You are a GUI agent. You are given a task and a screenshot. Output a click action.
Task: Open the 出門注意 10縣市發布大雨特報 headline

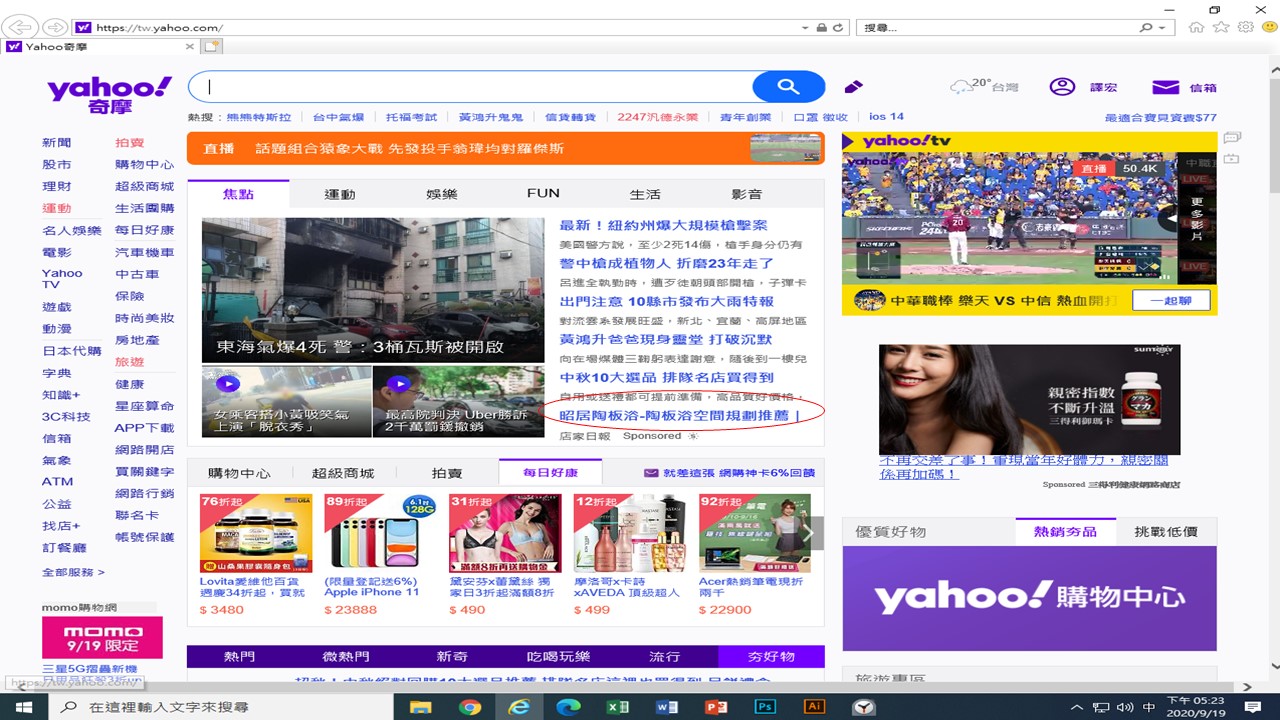coord(666,301)
